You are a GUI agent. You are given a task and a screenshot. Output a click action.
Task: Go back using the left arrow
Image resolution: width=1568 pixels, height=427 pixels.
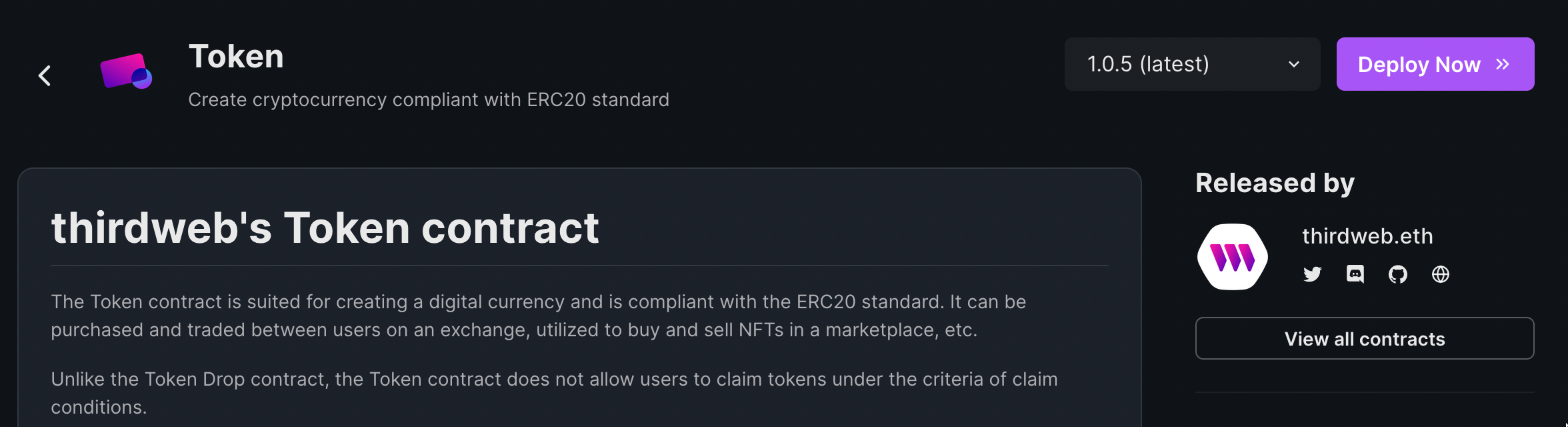click(45, 75)
